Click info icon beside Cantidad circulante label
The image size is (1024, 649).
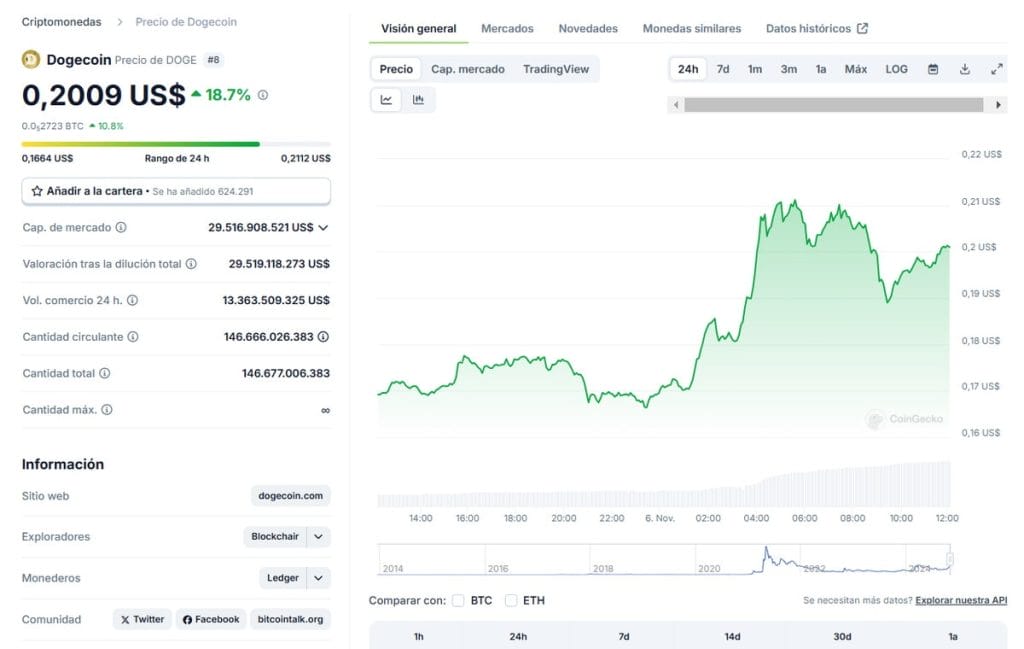point(133,337)
